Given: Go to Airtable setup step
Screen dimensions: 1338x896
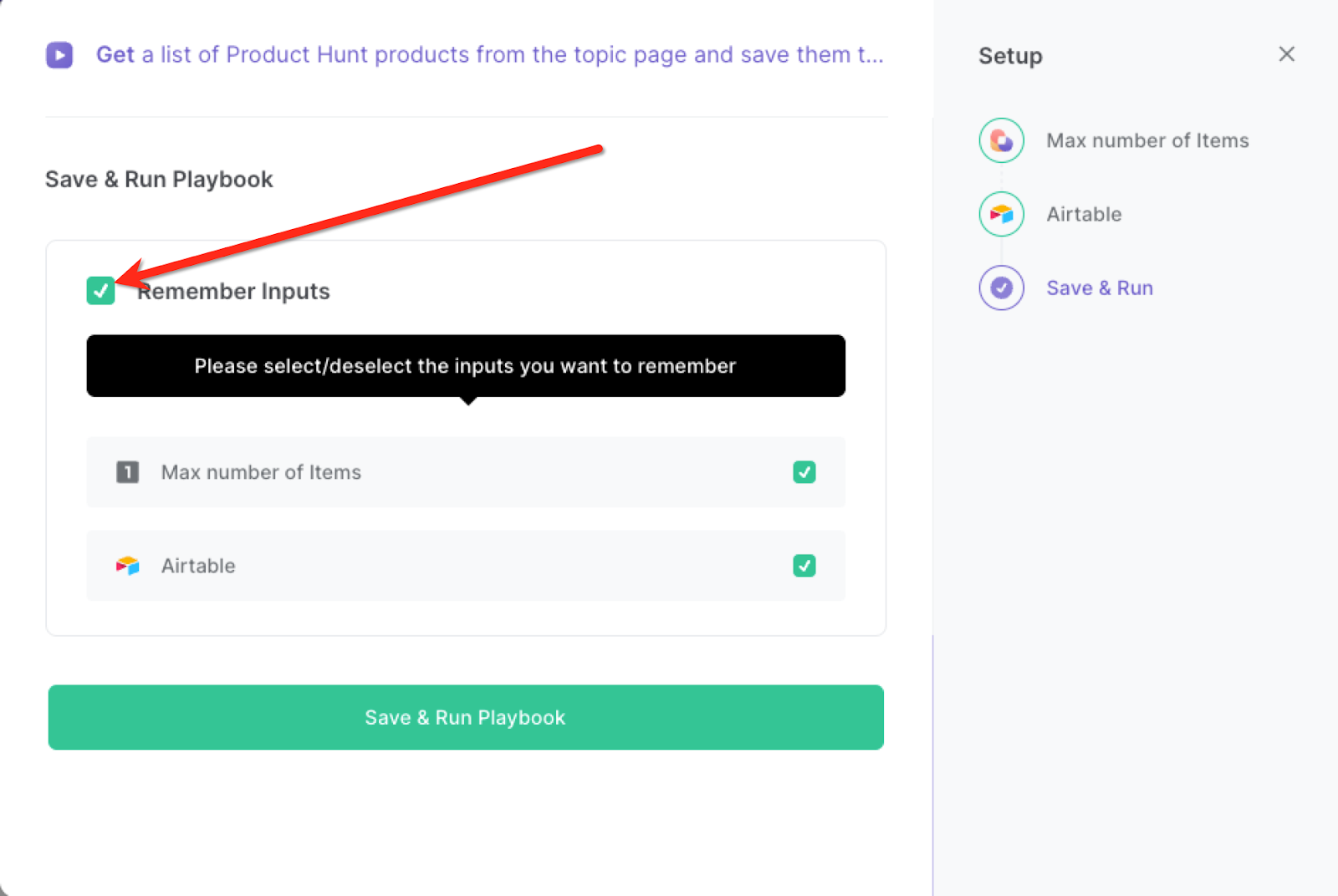Looking at the screenshot, I should 1084,214.
